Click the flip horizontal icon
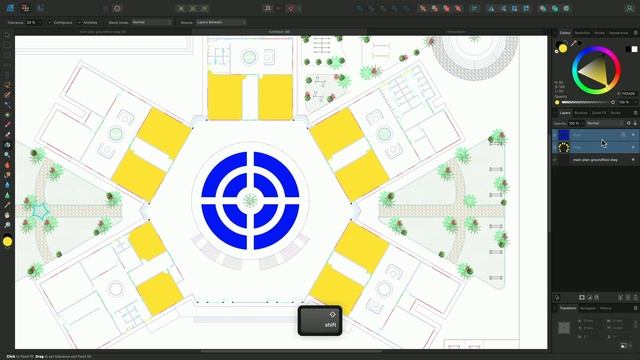Screen dimensions: 640x360 pyautogui.click(x=491, y=8)
